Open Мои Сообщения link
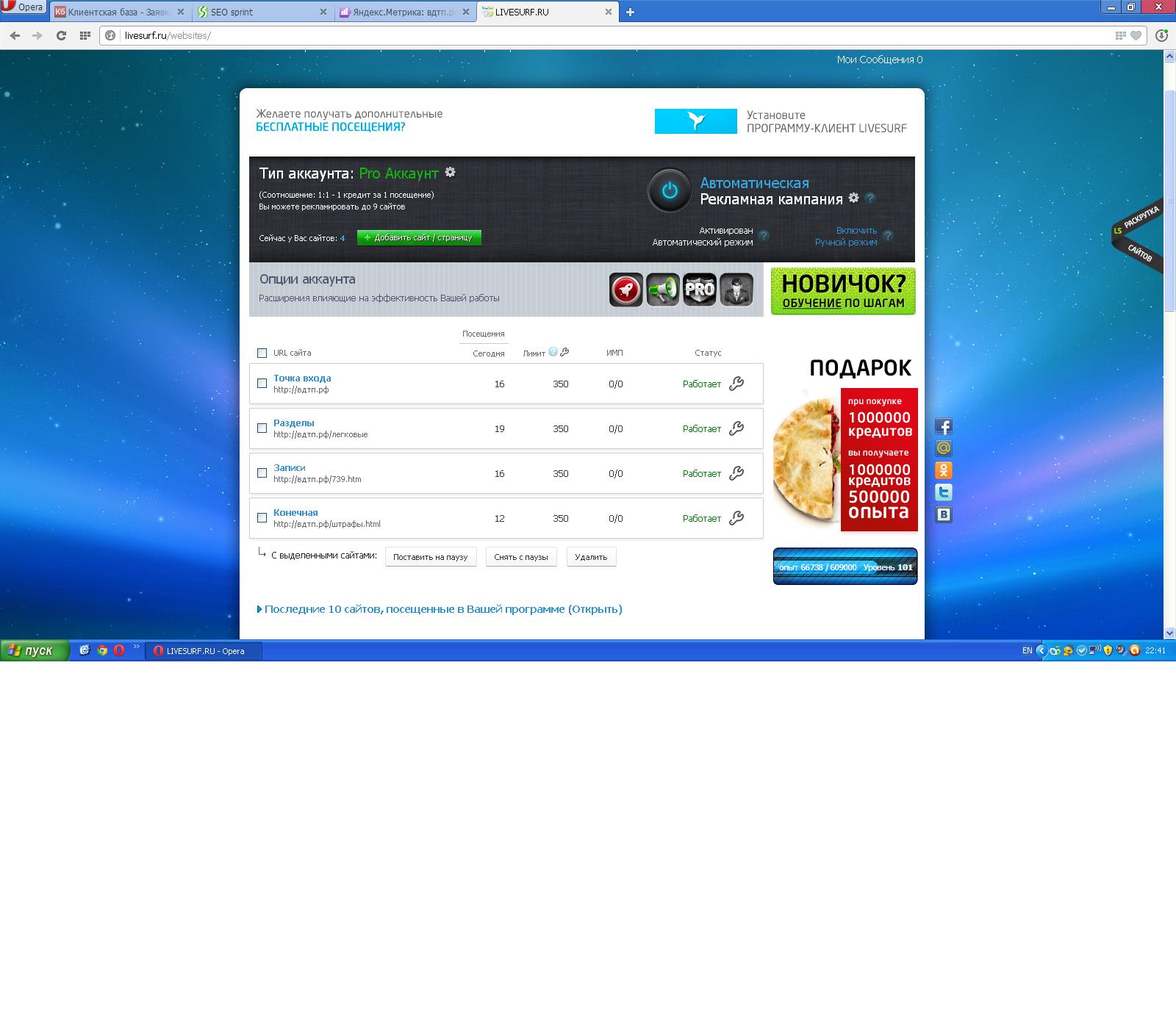Viewport: 1176px width, 1031px height. pyautogui.click(x=879, y=60)
